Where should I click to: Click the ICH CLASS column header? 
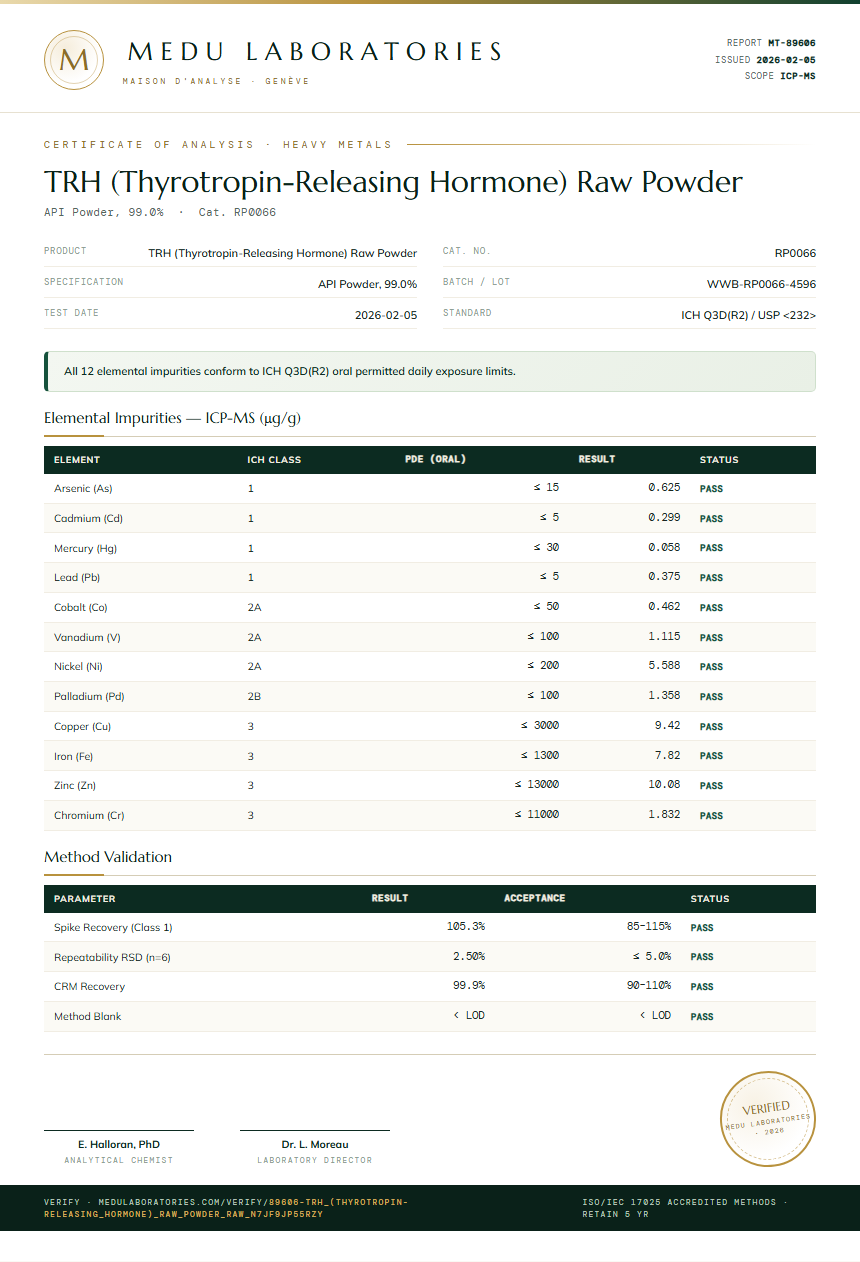pyautogui.click(x=274, y=460)
